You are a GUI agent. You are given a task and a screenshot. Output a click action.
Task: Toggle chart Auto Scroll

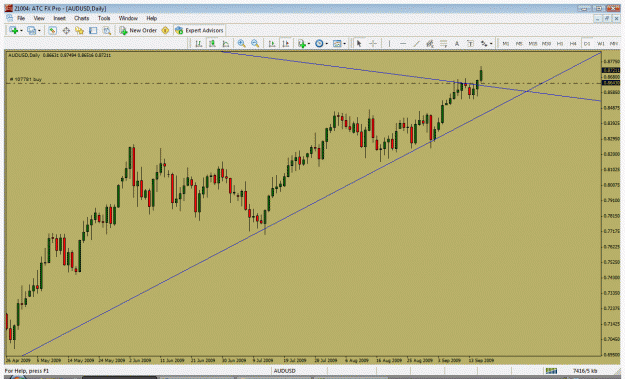pos(272,43)
